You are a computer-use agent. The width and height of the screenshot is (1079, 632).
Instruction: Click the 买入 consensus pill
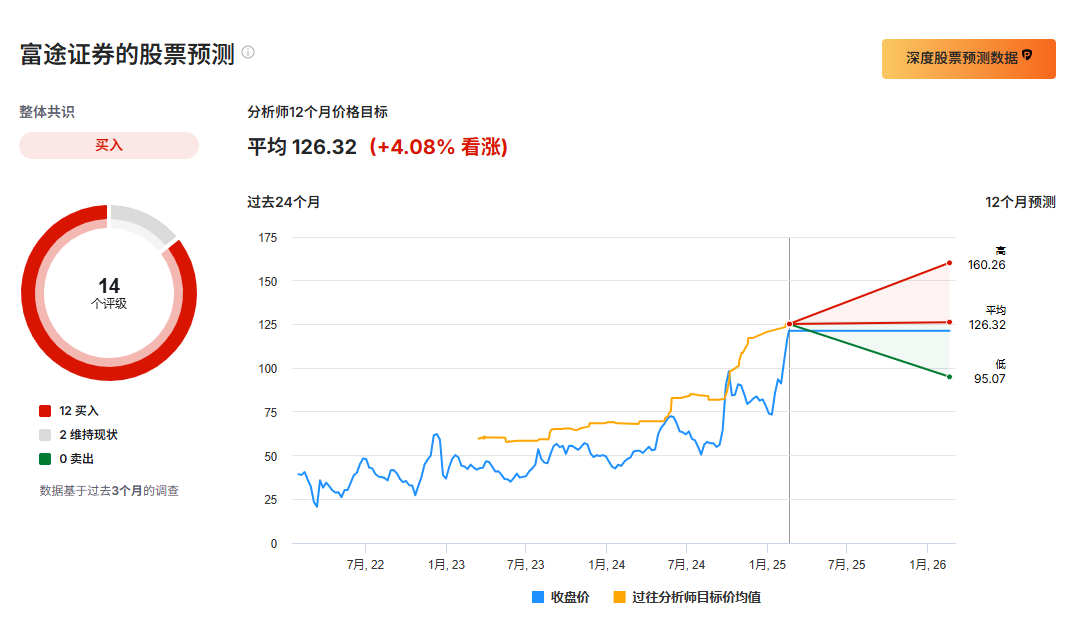(109, 146)
